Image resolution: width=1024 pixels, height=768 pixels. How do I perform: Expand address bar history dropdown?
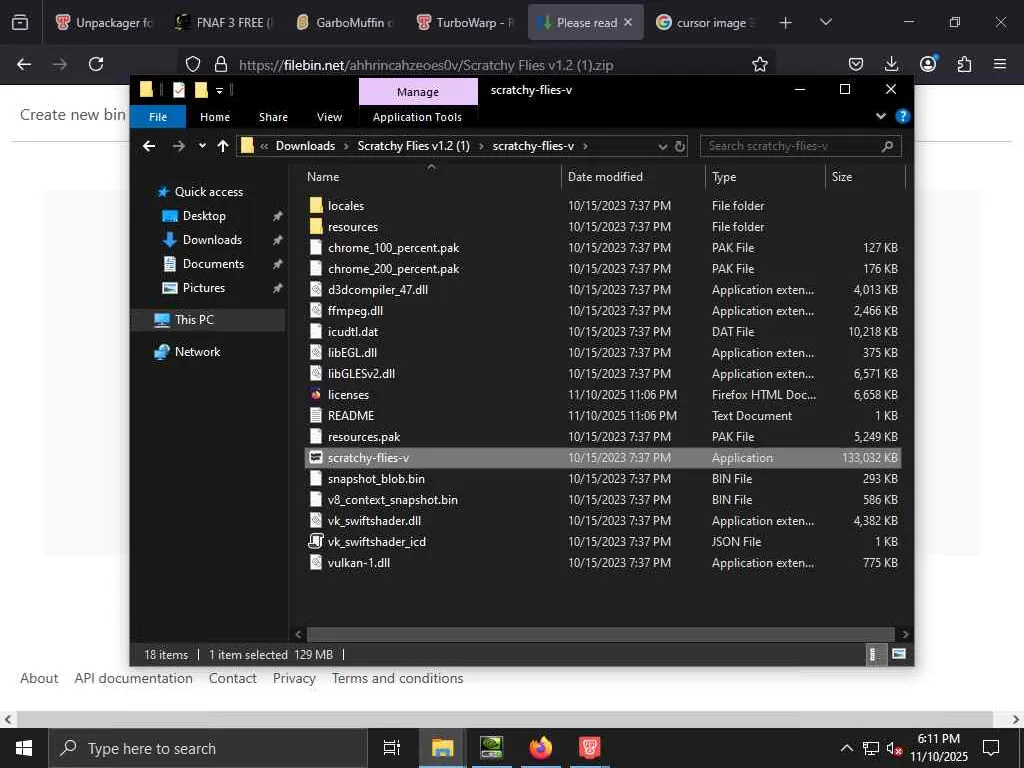pyautogui.click(x=662, y=146)
